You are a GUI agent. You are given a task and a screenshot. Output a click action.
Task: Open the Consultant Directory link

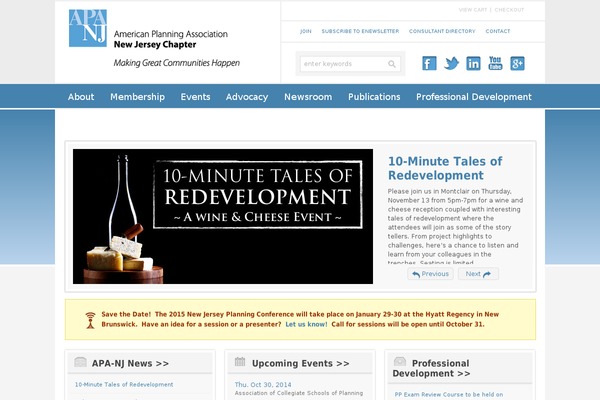[442, 31]
